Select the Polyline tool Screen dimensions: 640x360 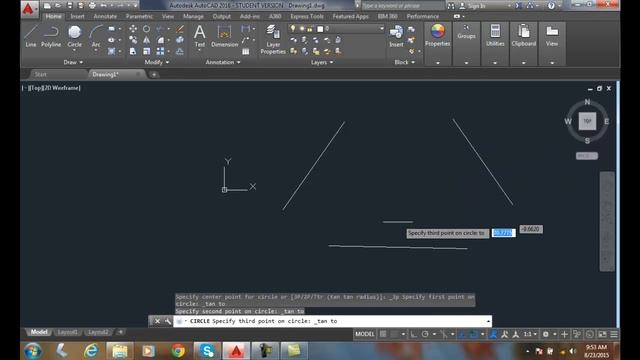51,36
